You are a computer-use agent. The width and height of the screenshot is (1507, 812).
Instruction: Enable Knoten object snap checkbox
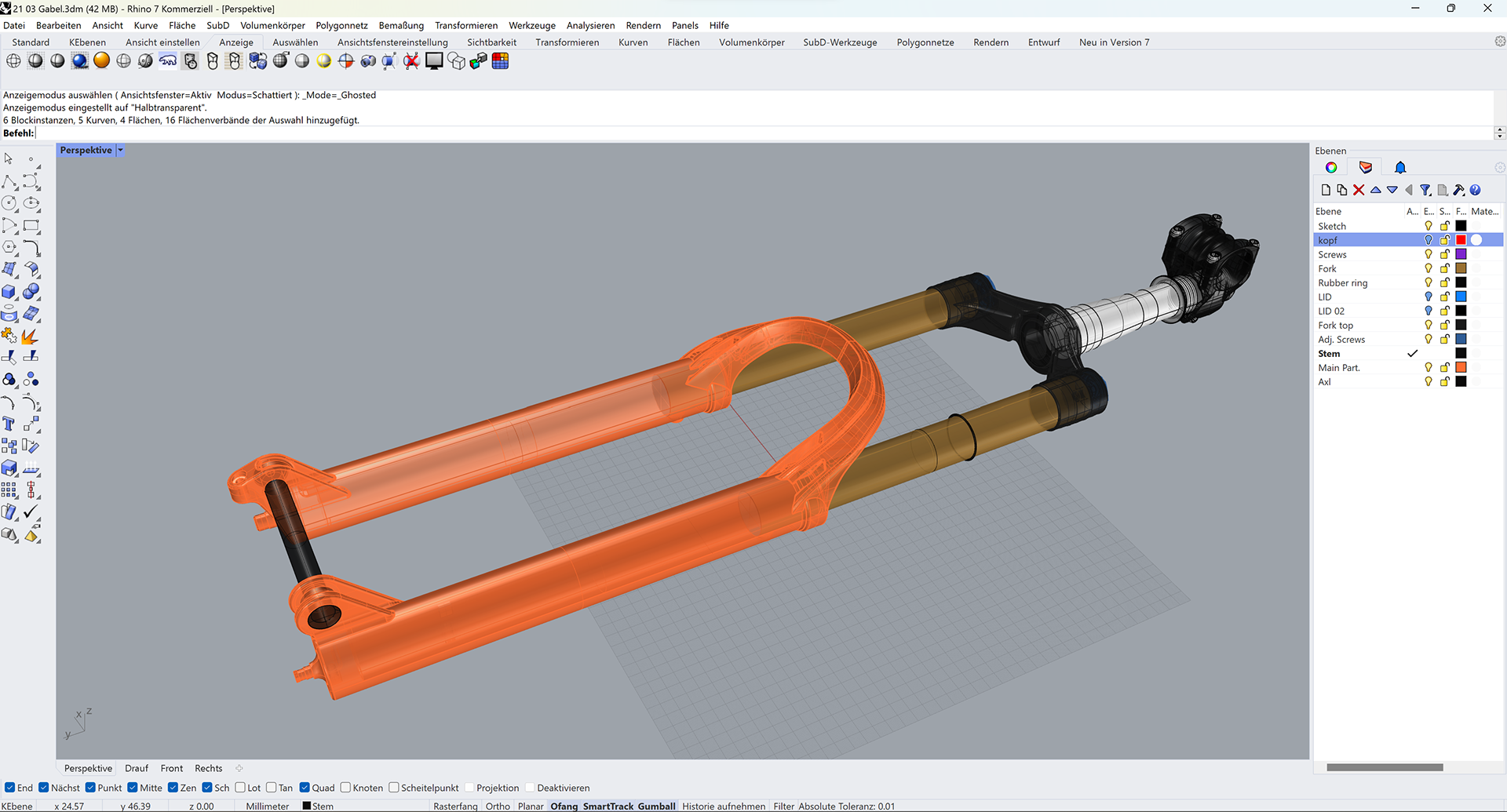(345, 788)
